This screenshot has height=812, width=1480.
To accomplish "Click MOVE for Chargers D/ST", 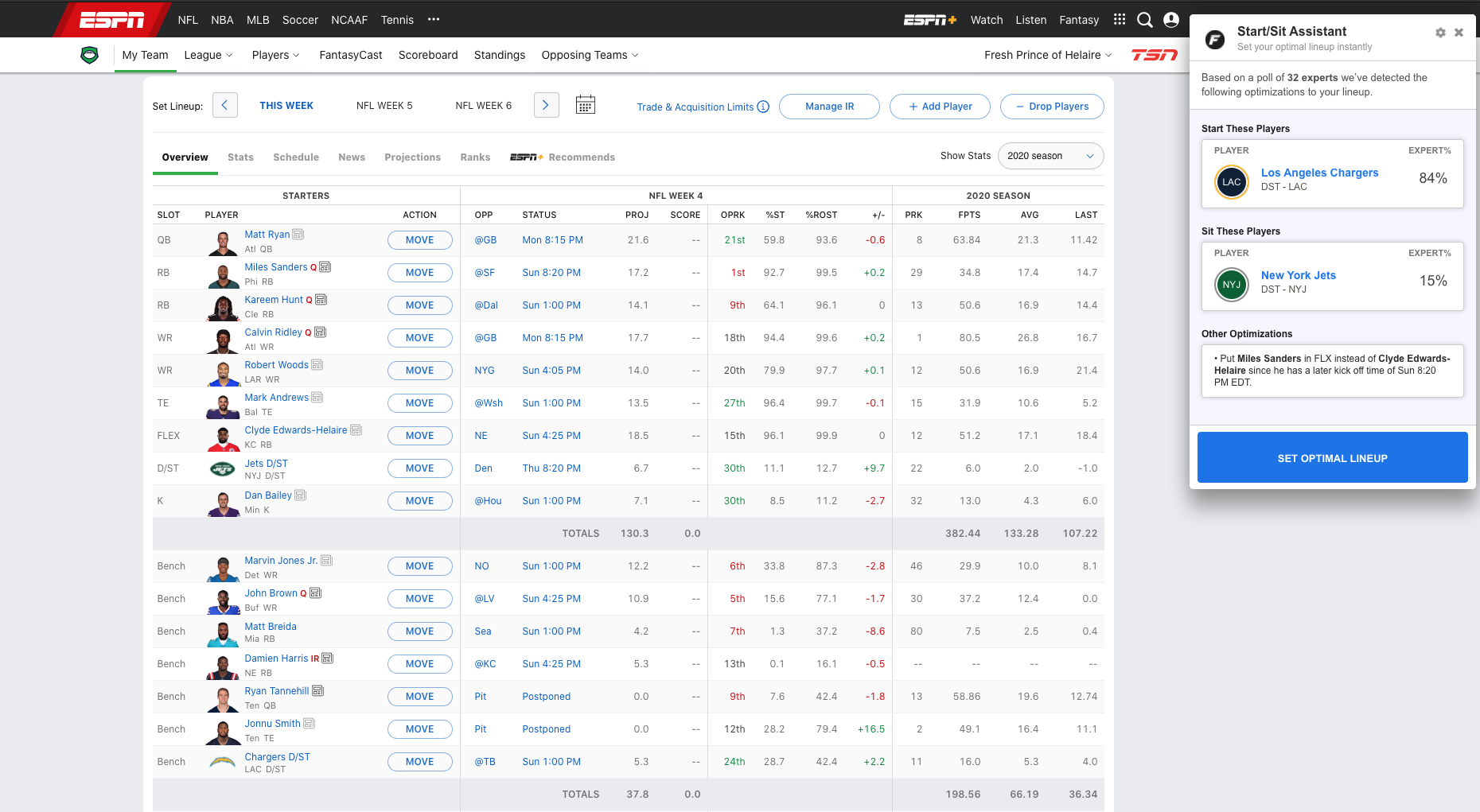I will coord(419,762).
